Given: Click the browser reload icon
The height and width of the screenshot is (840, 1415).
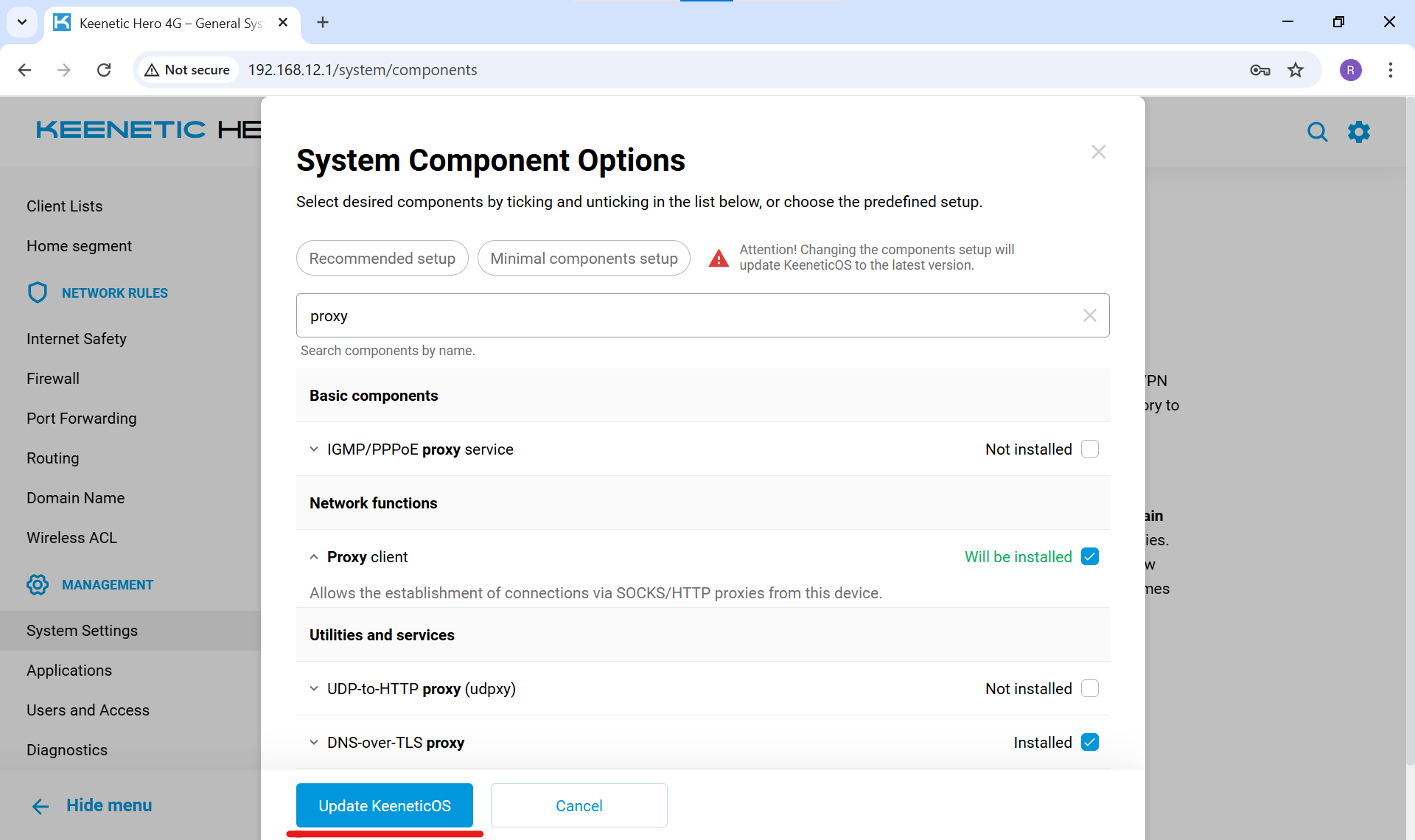Looking at the screenshot, I should 104,70.
